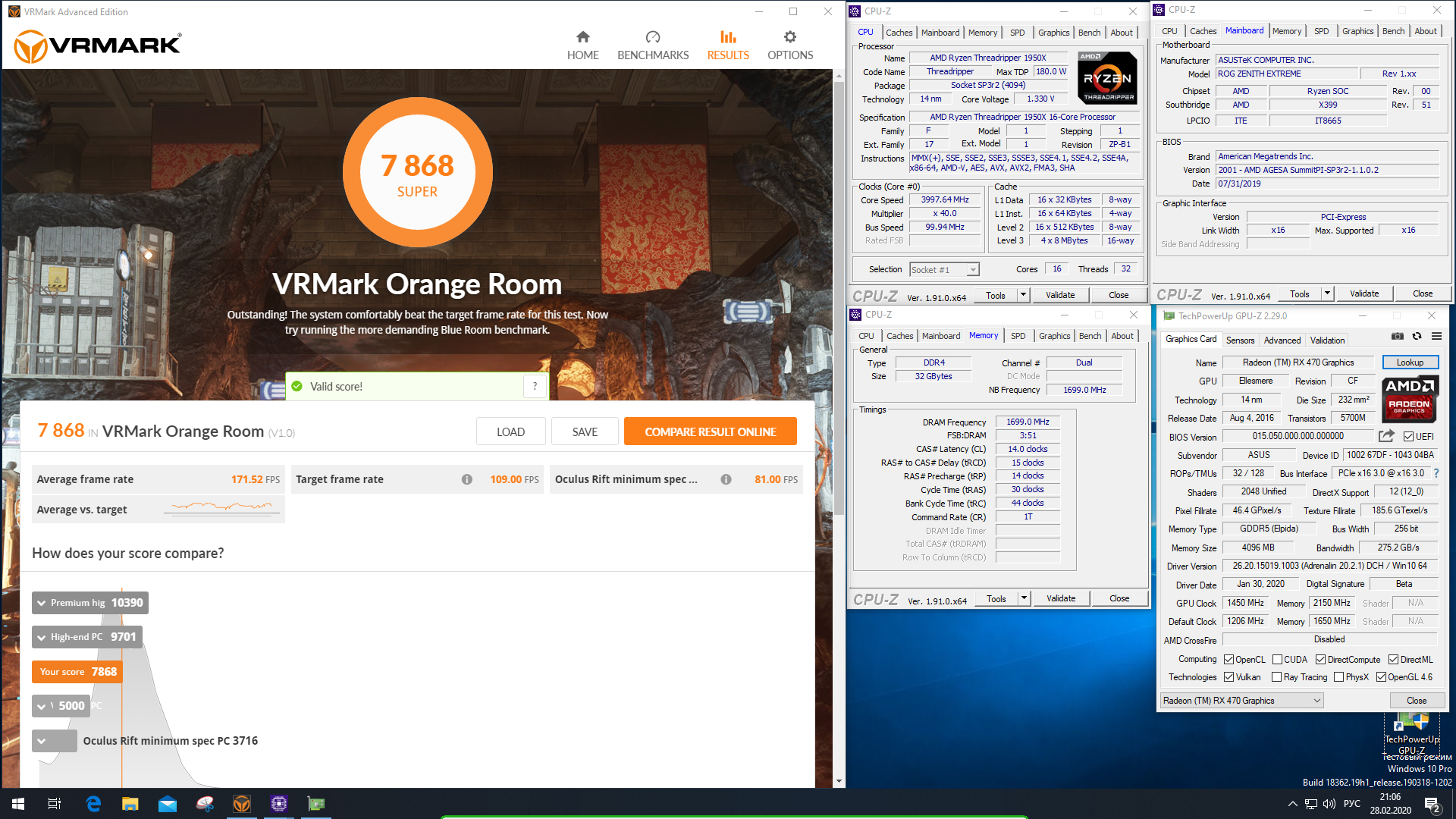Open VRMark BENCHMARKS gauge icon
Screen dimensions: 1456x819
653,36
